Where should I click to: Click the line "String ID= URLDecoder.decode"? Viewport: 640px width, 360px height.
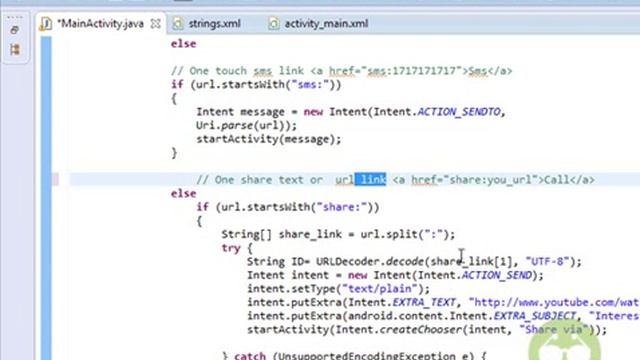coord(414,262)
